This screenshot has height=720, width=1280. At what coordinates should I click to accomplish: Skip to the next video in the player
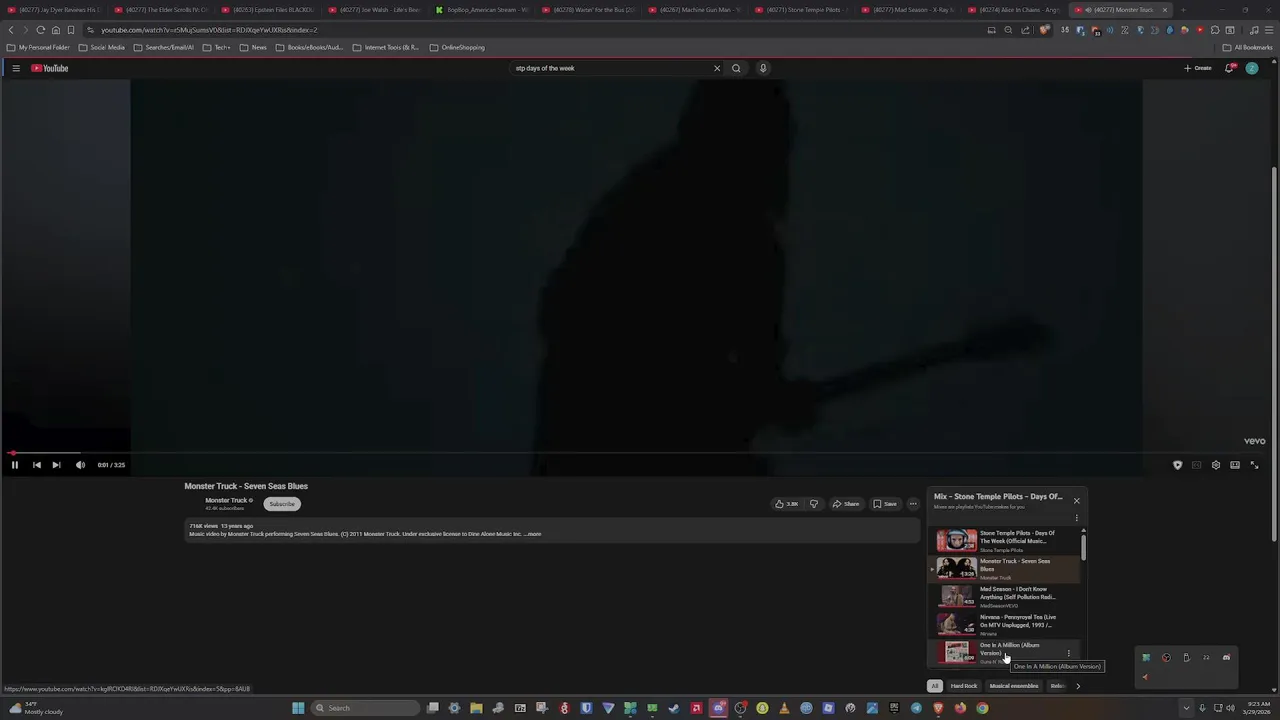click(56, 465)
